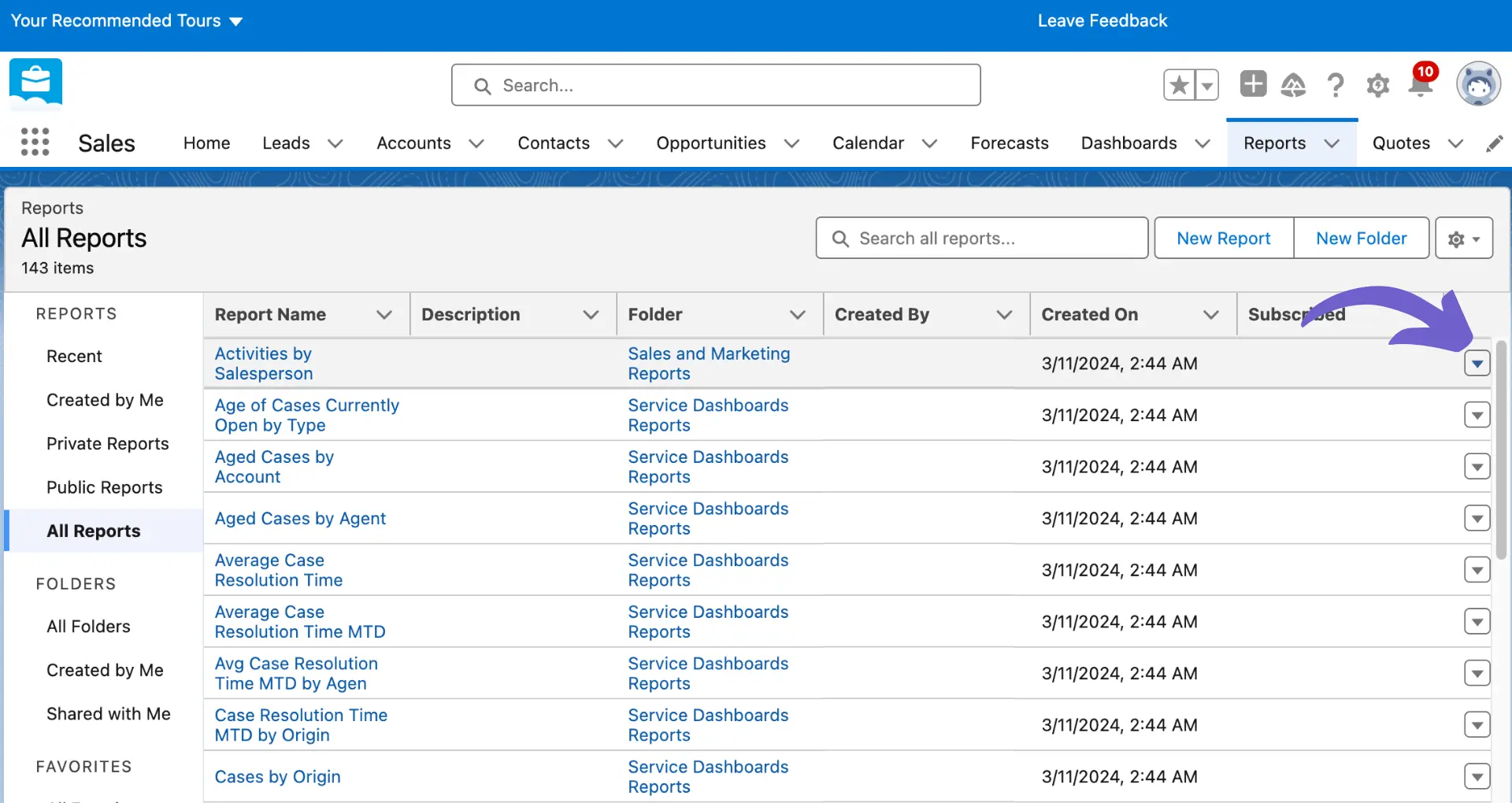Open the favorites list dropdown arrow
The image size is (1512, 803).
click(1207, 85)
